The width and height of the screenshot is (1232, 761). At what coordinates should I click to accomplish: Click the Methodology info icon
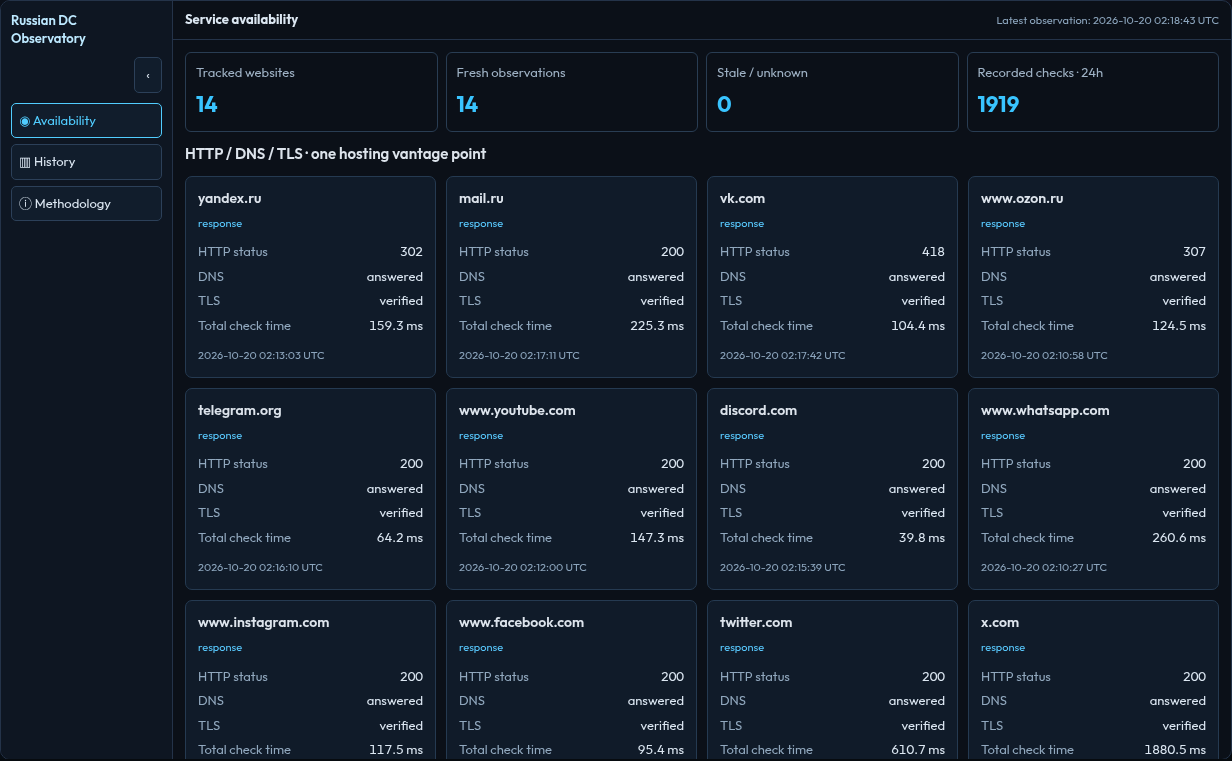25,204
